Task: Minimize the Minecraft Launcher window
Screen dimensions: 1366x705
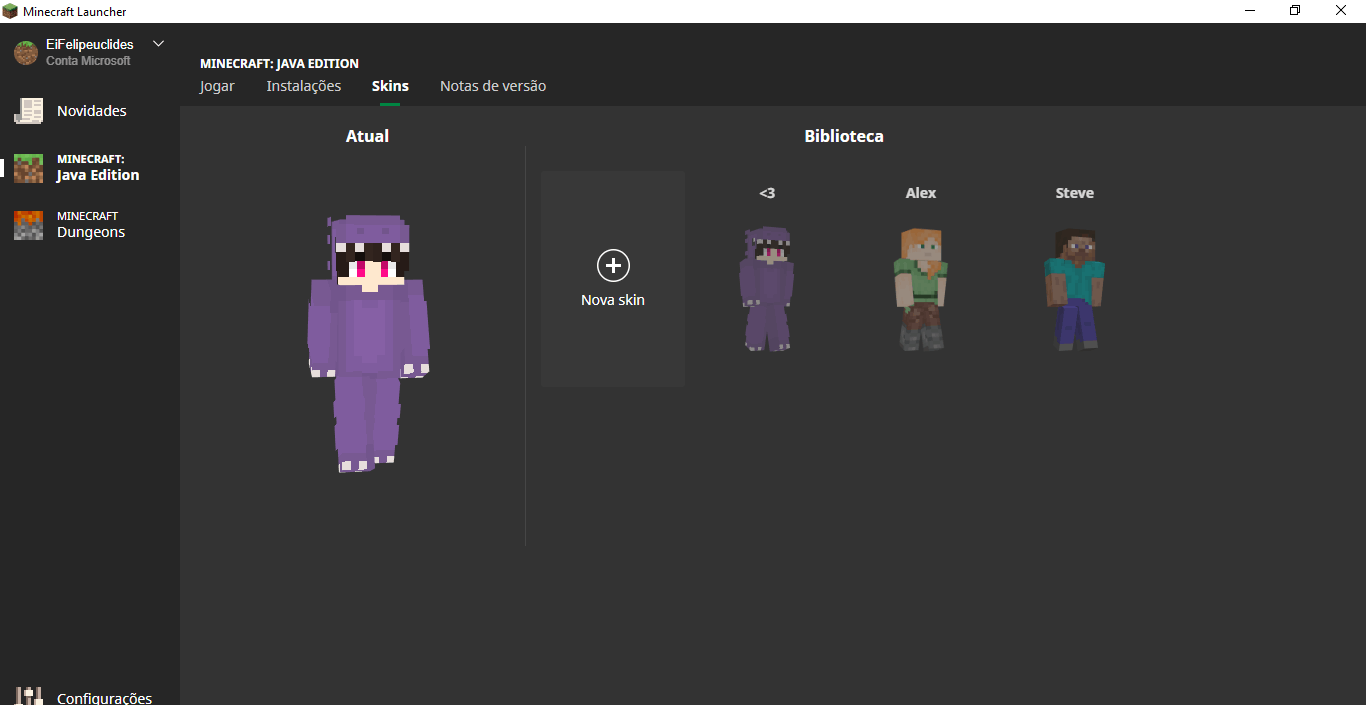Action: click(x=1250, y=11)
